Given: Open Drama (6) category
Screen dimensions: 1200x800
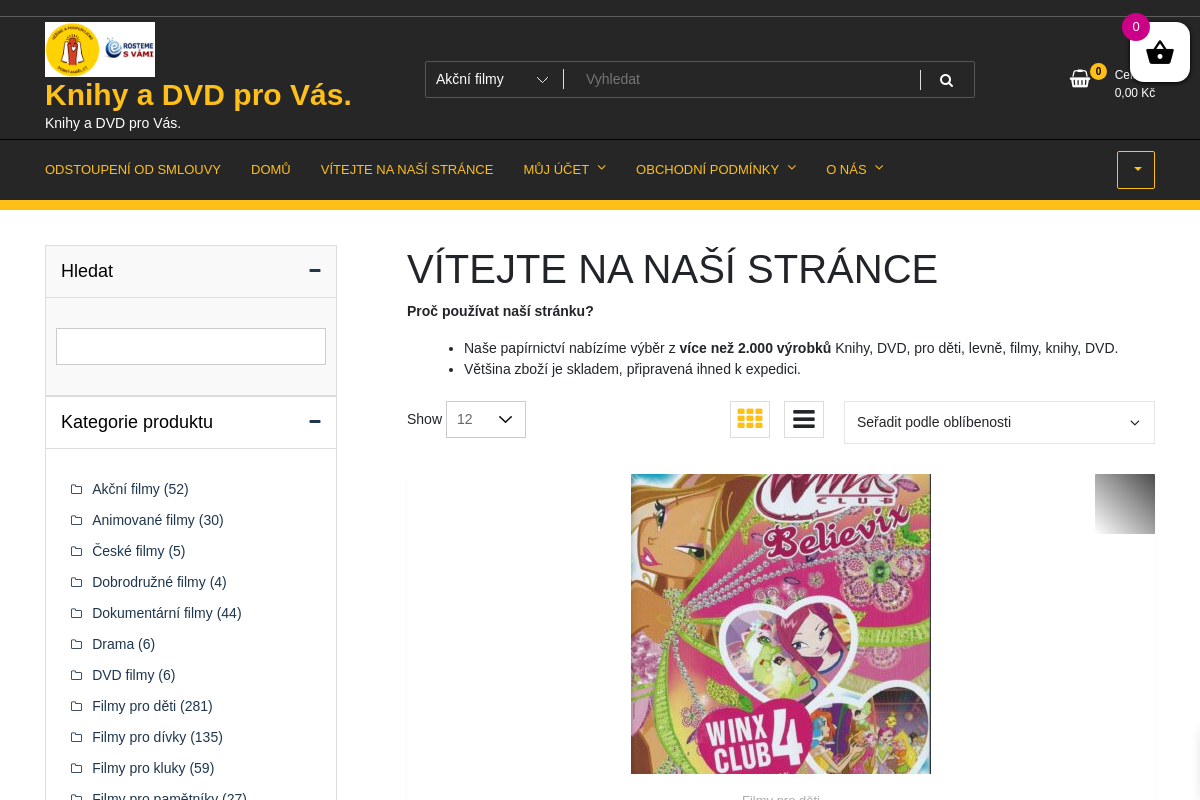Looking at the screenshot, I should (124, 644).
